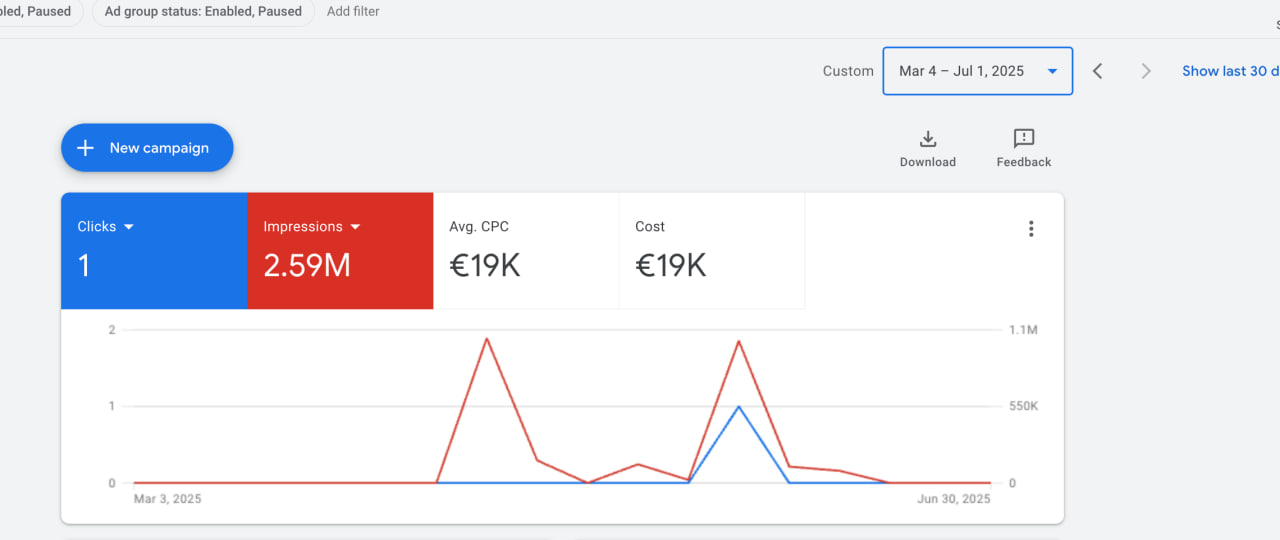Click the Show last 30 days link
The width and height of the screenshot is (1280, 540).
click(x=1230, y=71)
